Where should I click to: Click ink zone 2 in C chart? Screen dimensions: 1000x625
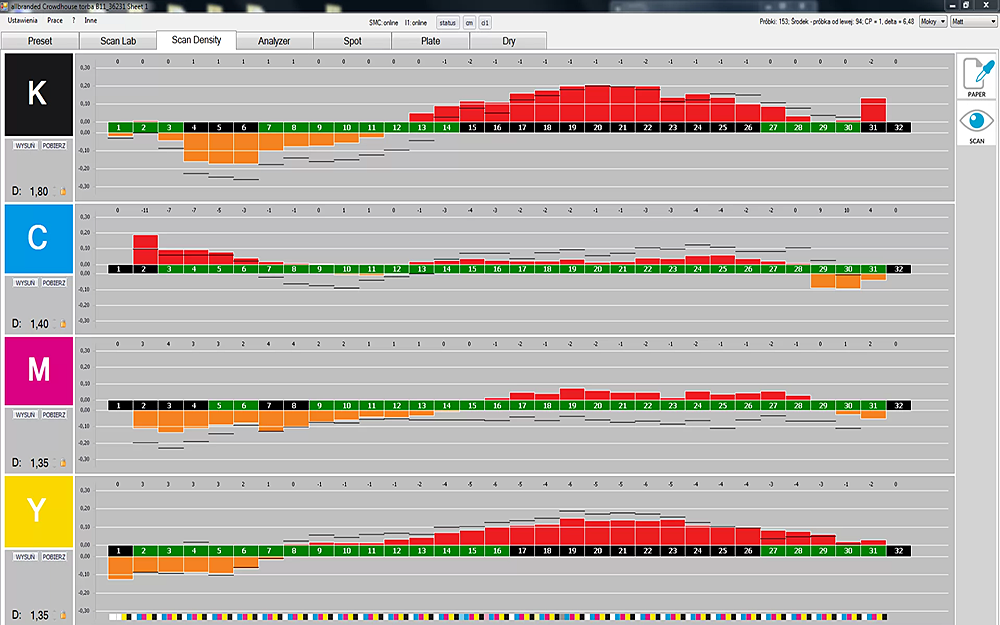coord(144,269)
